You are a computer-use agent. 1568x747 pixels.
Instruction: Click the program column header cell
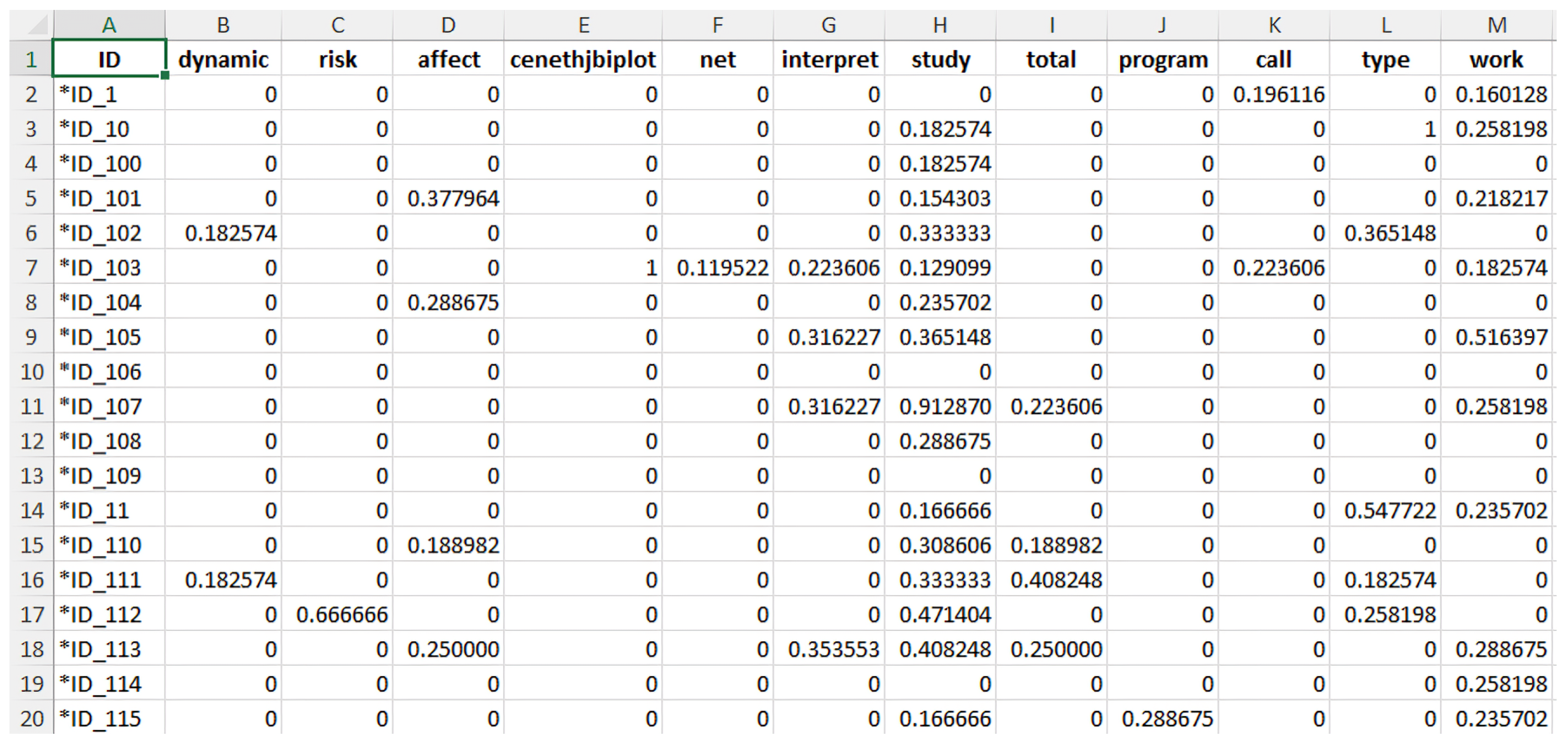pyautogui.click(x=1163, y=59)
